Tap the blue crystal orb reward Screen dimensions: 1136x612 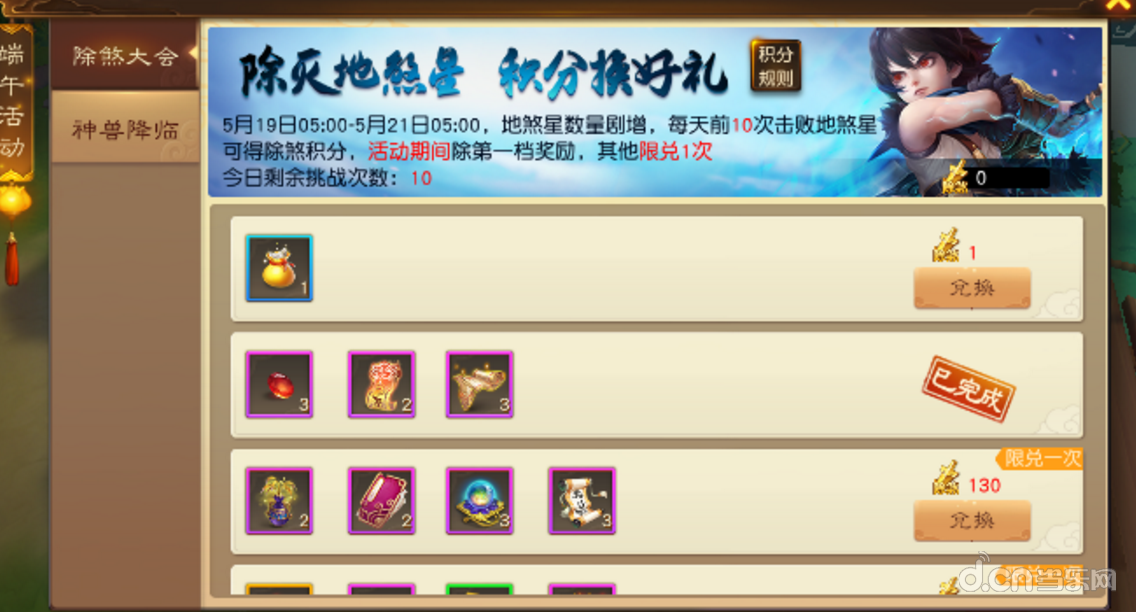coord(480,501)
